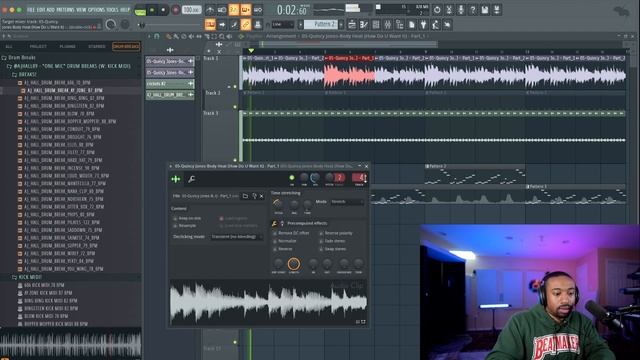Toggle pattern/song mode button
The height and width of the screenshot is (360, 640).
tap(140, 11)
